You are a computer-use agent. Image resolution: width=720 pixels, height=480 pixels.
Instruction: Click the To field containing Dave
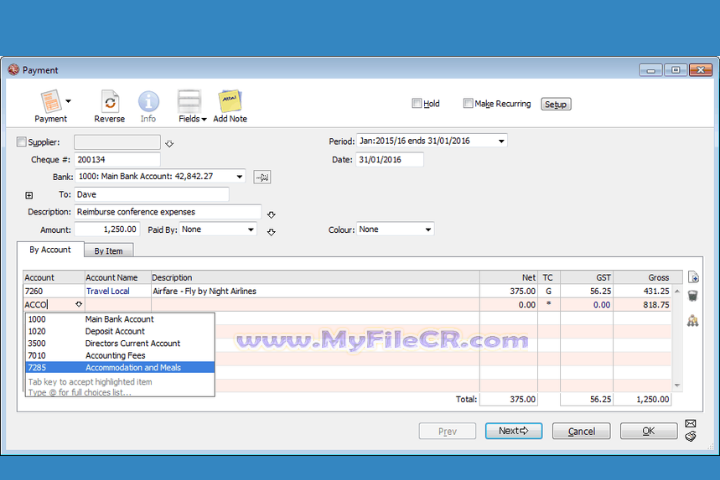(x=152, y=194)
